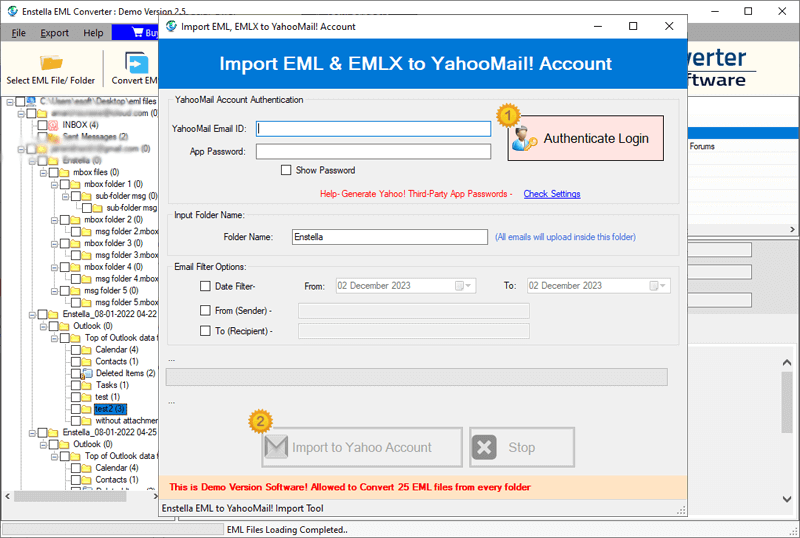Image resolution: width=800 pixels, height=538 pixels.
Task: Collapse the Enstella_08-01-2022 04-22 node
Action: (x=32, y=314)
